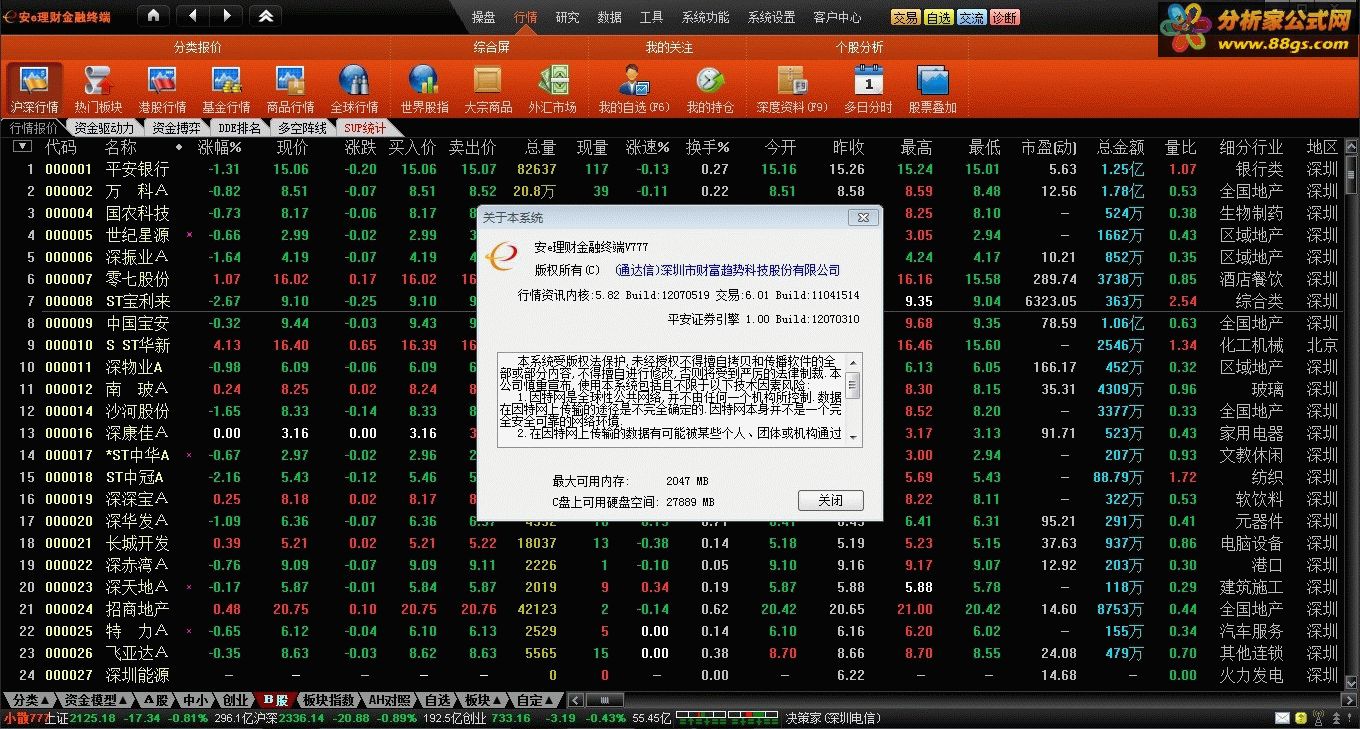Screen dimensions: 1360x729
Task: Select the 多空阵线 tab
Action: (x=303, y=128)
